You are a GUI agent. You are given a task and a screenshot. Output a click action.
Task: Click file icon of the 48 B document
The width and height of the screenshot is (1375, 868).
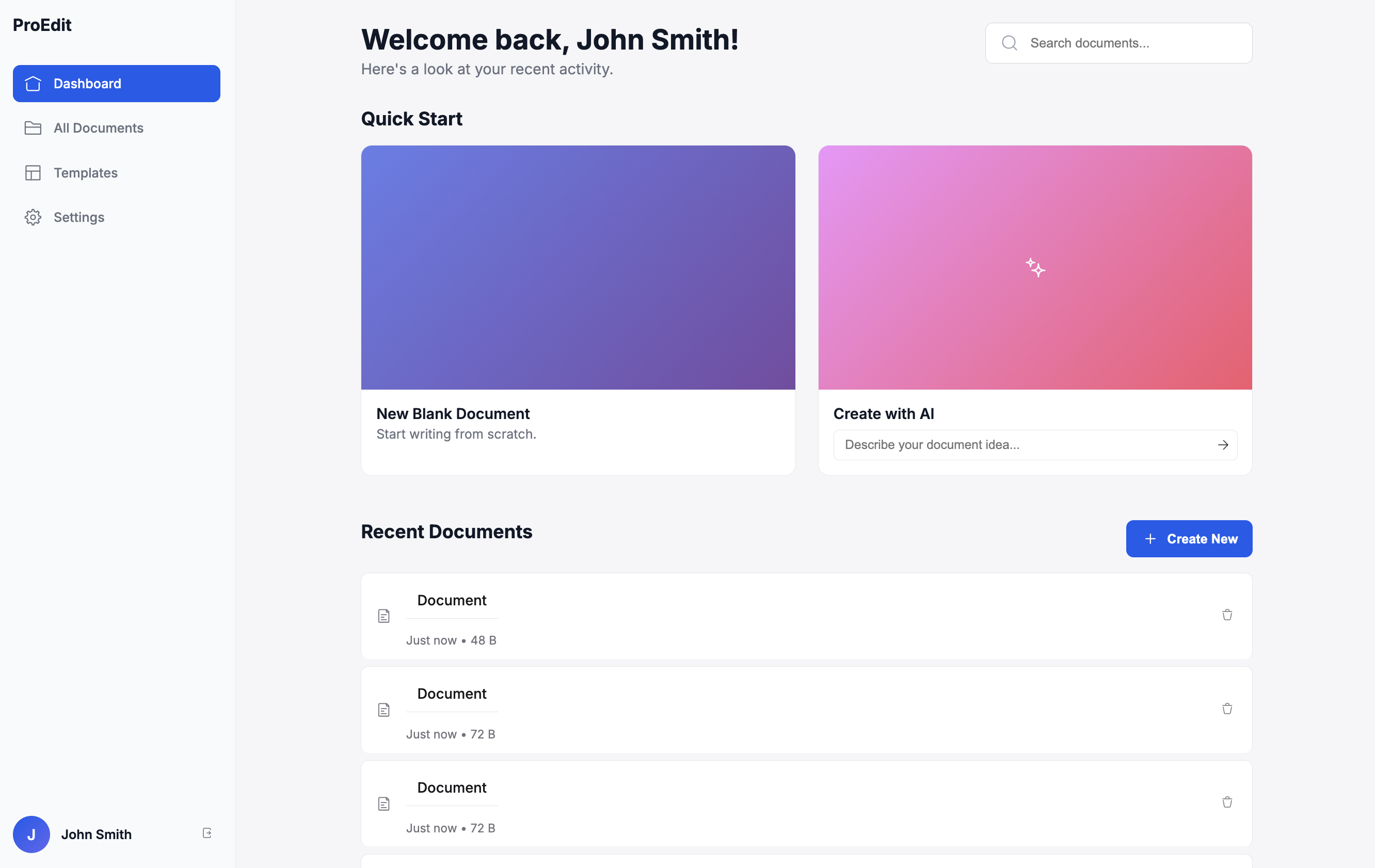pos(383,616)
